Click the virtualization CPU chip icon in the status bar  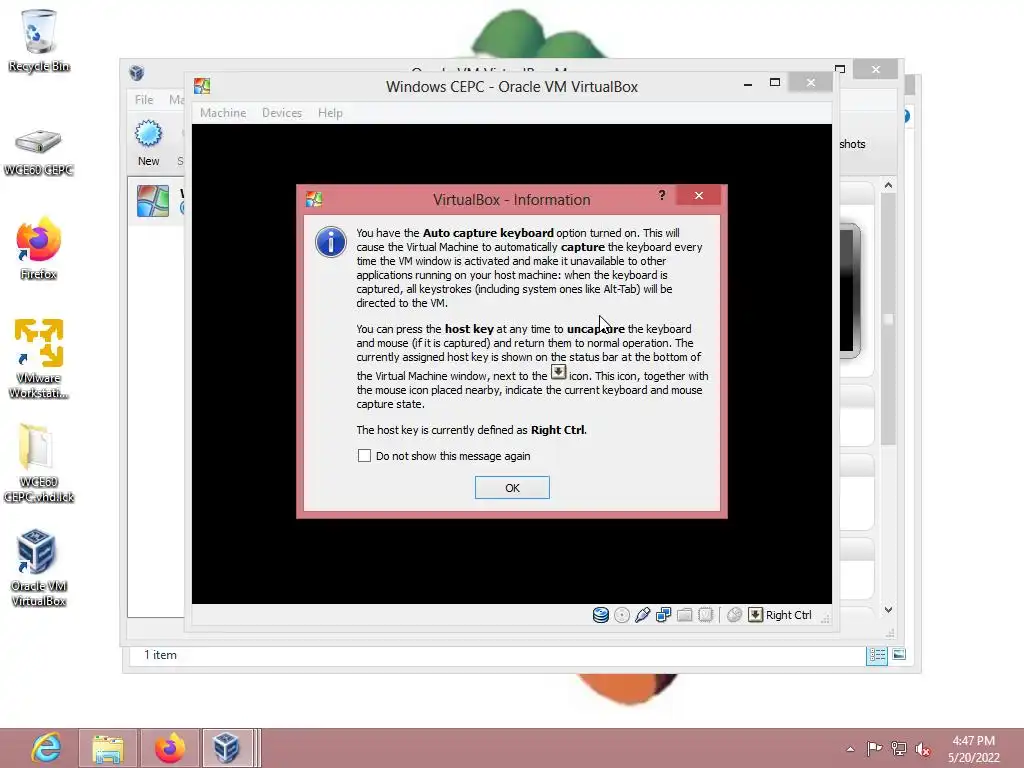(705, 615)
